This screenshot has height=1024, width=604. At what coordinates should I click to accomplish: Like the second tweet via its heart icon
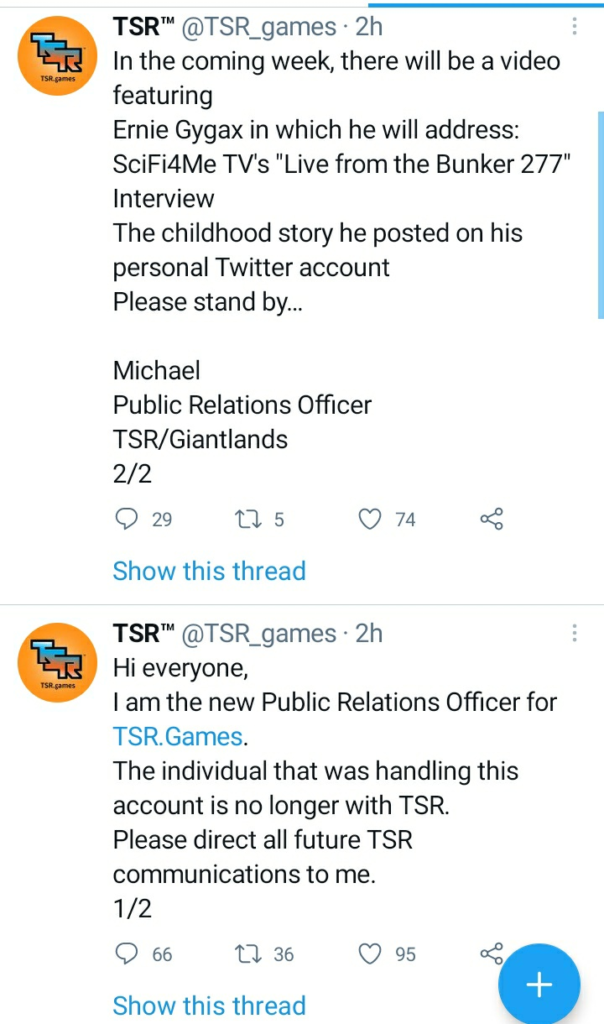(x=370, y=954)
